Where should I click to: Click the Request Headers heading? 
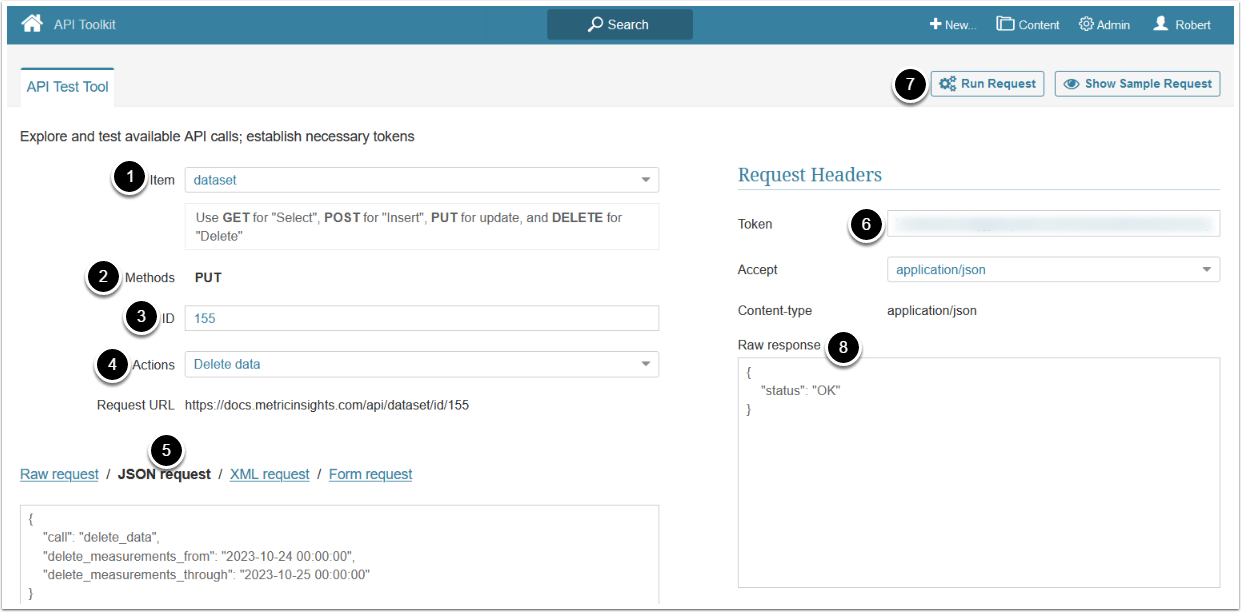pyautogui.click(x=810, y=174)
